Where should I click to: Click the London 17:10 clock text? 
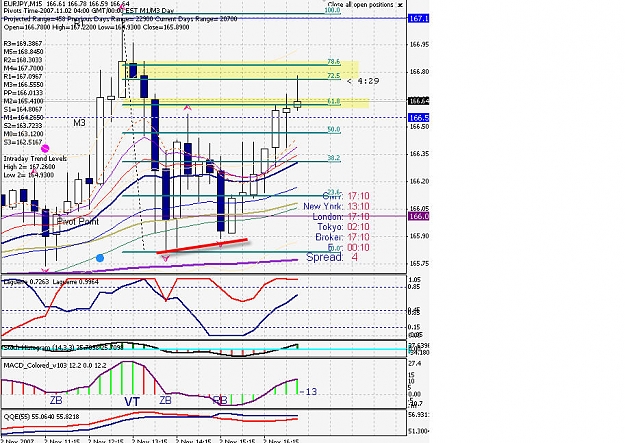[341, 217]
